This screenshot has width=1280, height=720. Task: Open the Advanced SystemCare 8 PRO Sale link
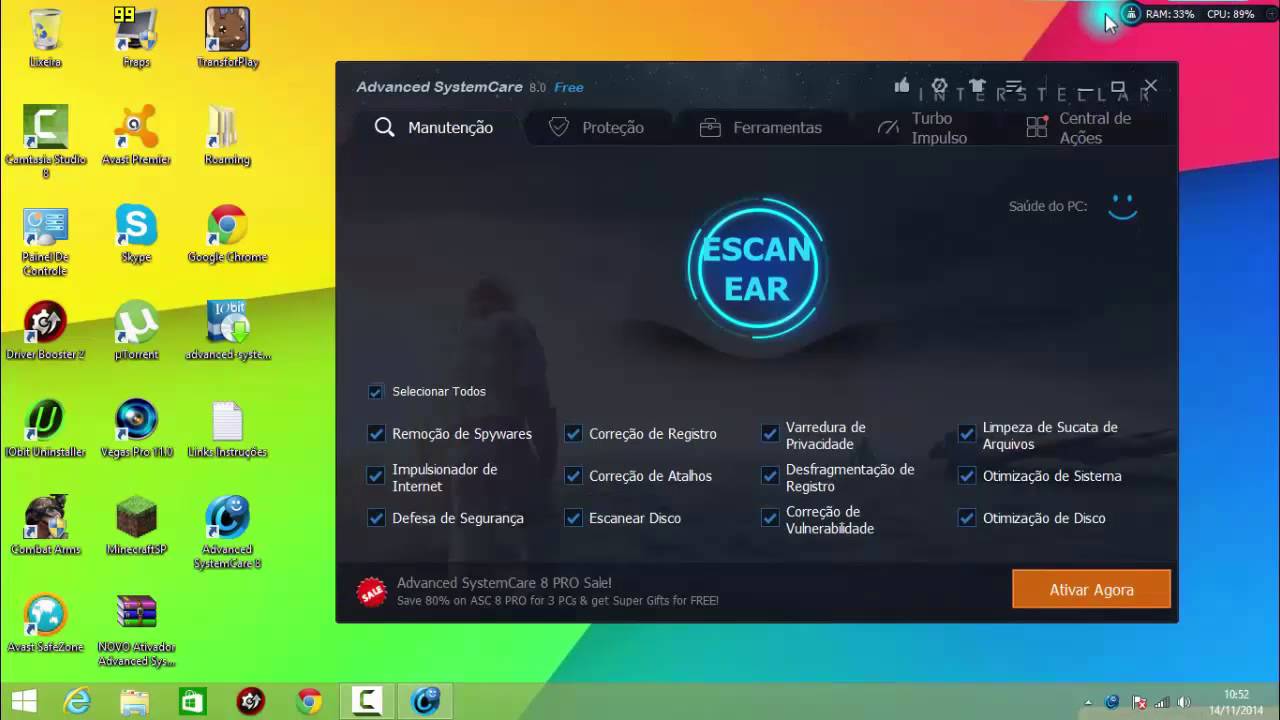[504, 583]
